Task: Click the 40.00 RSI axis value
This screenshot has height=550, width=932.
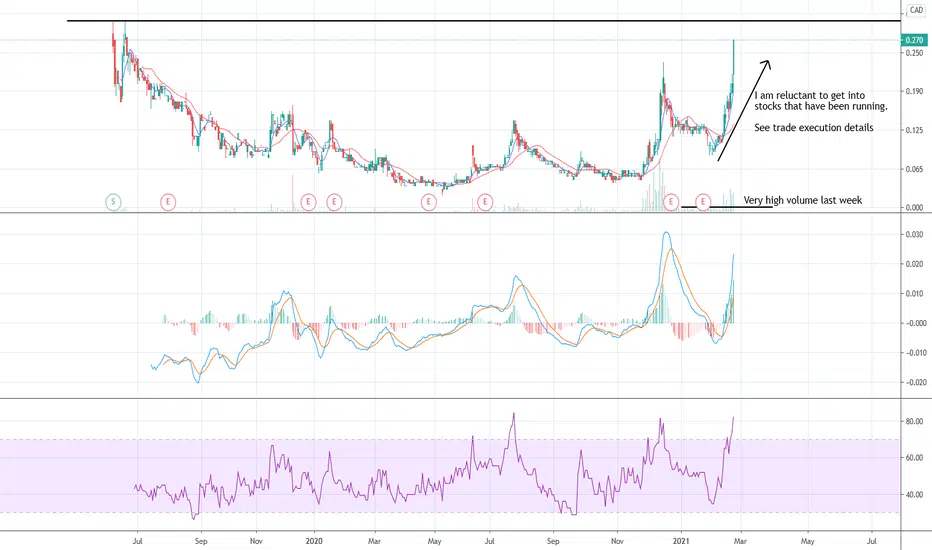Action: tap(914, 495)
